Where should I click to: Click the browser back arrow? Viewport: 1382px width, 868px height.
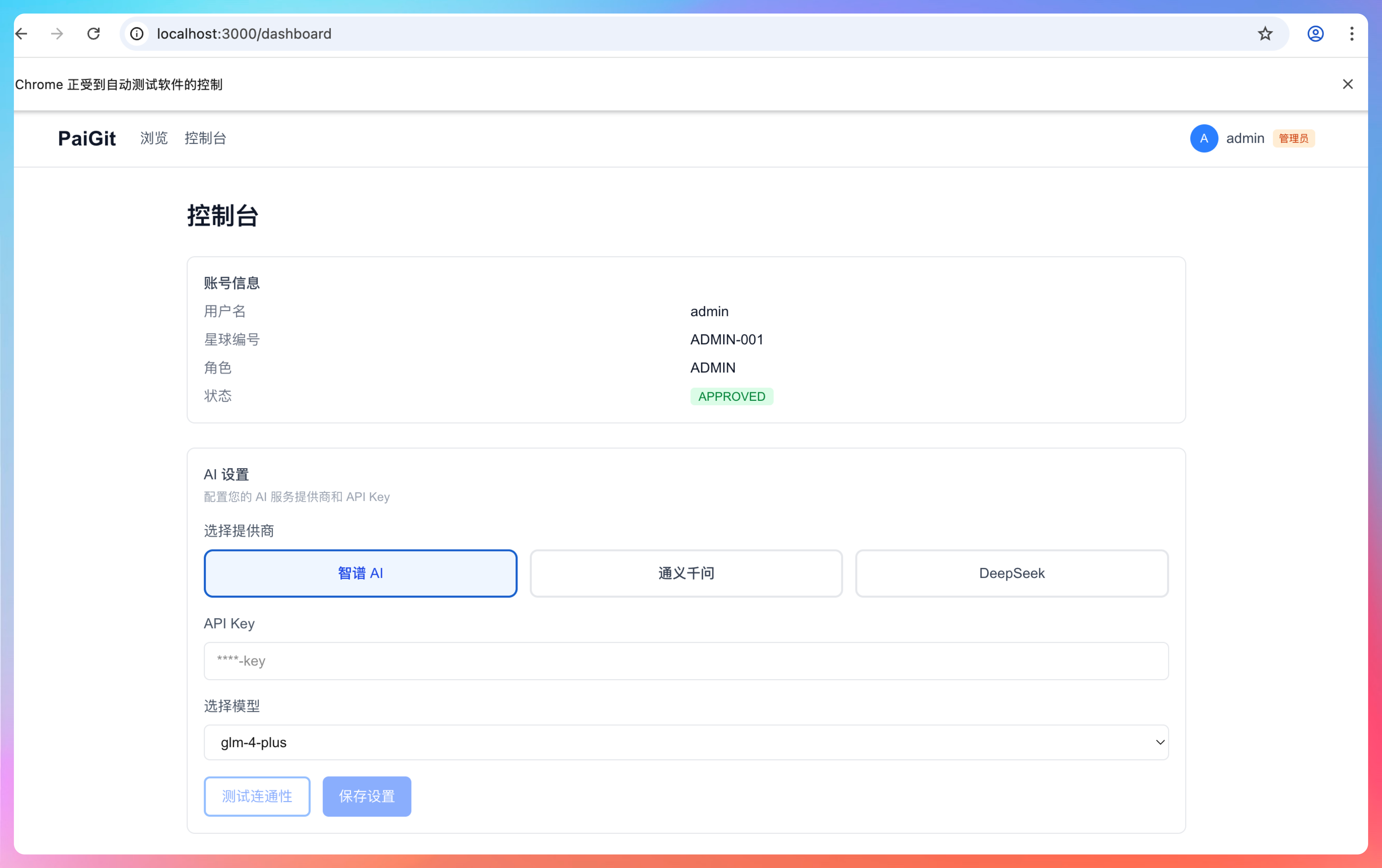pos(22,34)
